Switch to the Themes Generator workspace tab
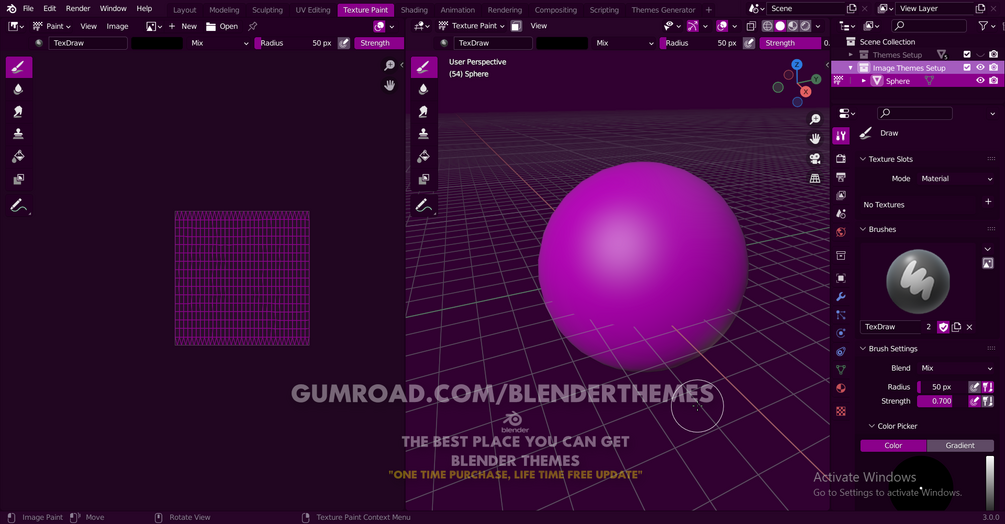 [663, 10]
